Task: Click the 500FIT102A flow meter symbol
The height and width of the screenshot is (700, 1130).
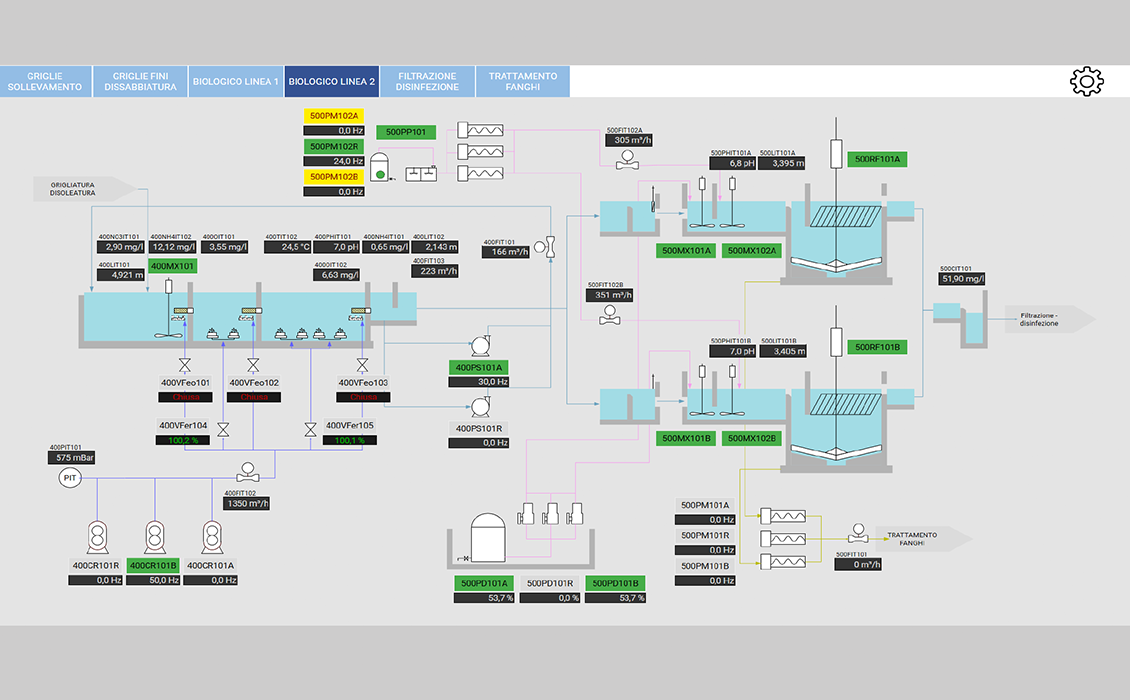Action: point(629,160)
